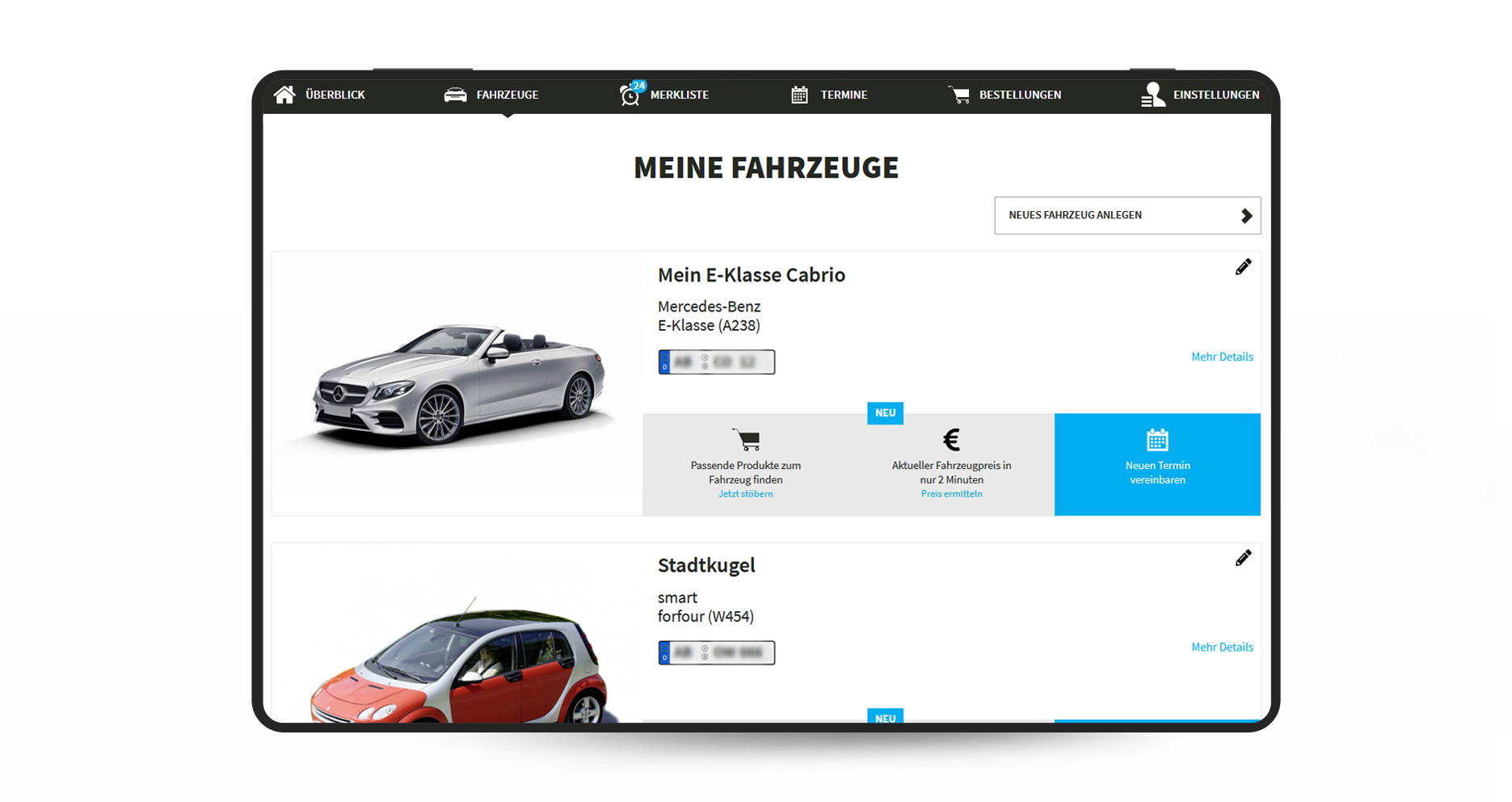
Task: Open the alarm clock Merkliste icon
Action: point(630,95)
